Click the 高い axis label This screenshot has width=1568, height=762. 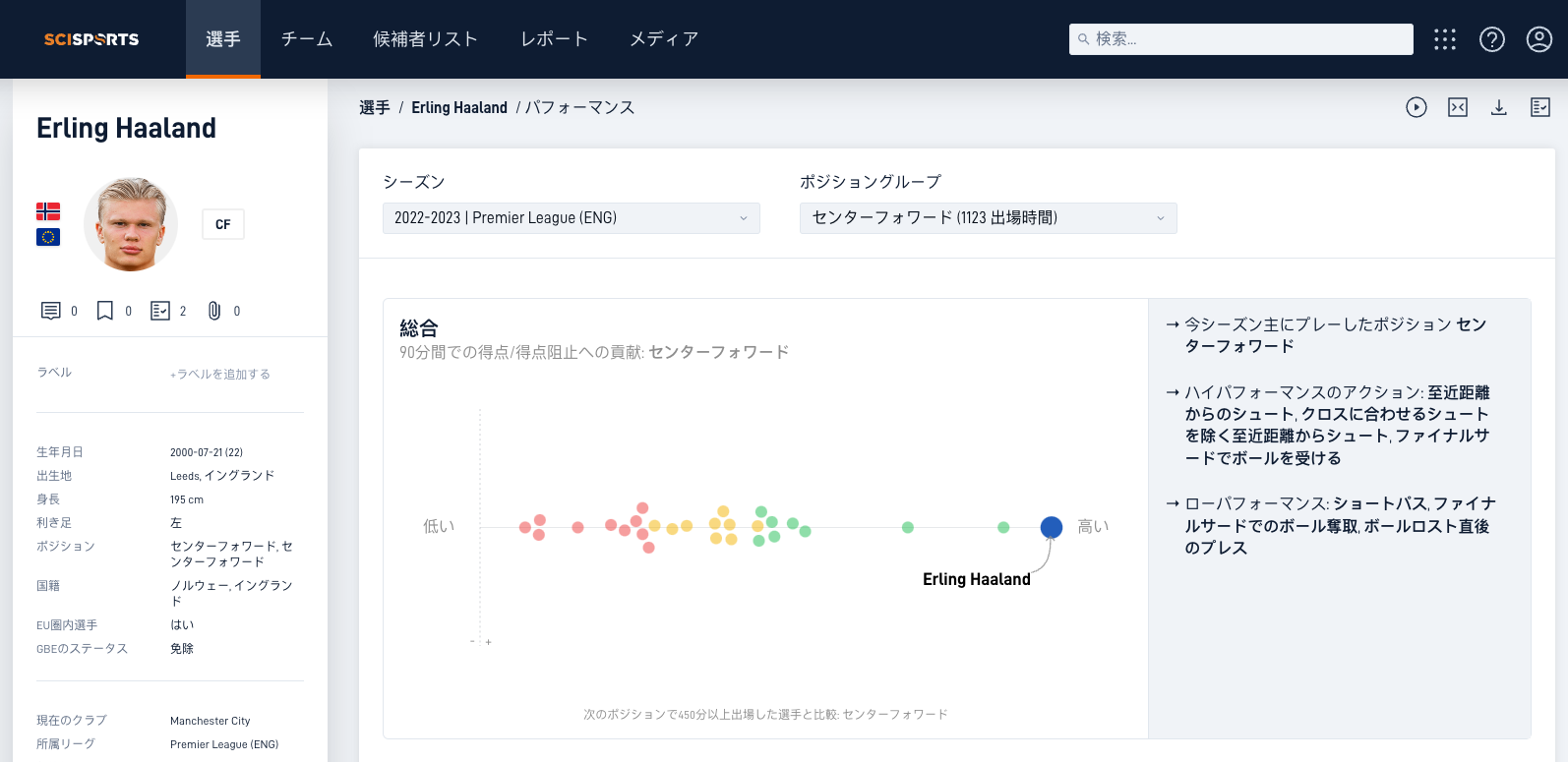click(x=1093, y=526)
